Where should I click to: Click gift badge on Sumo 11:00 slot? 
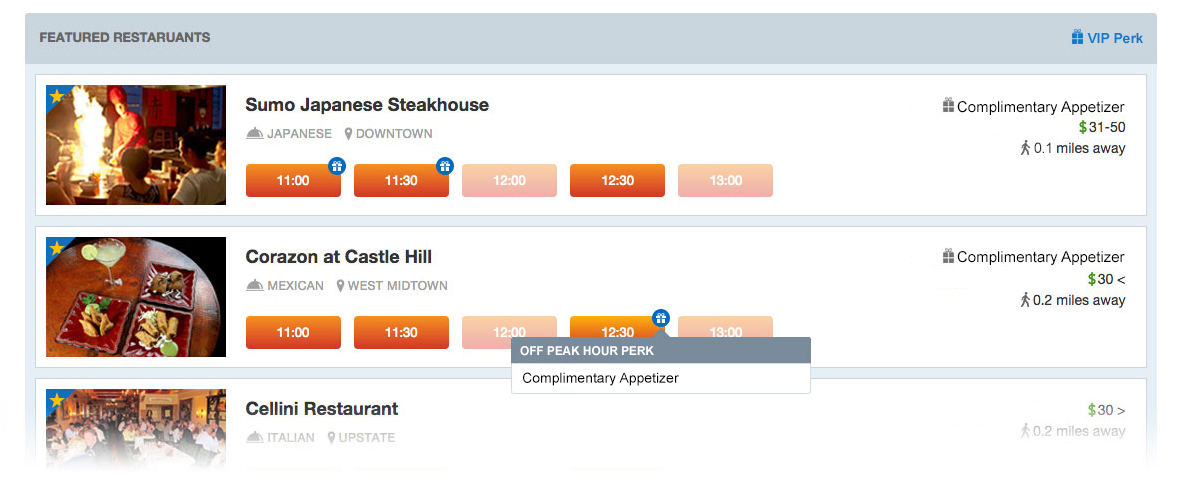pyautogui.click(x=338, y=166)
